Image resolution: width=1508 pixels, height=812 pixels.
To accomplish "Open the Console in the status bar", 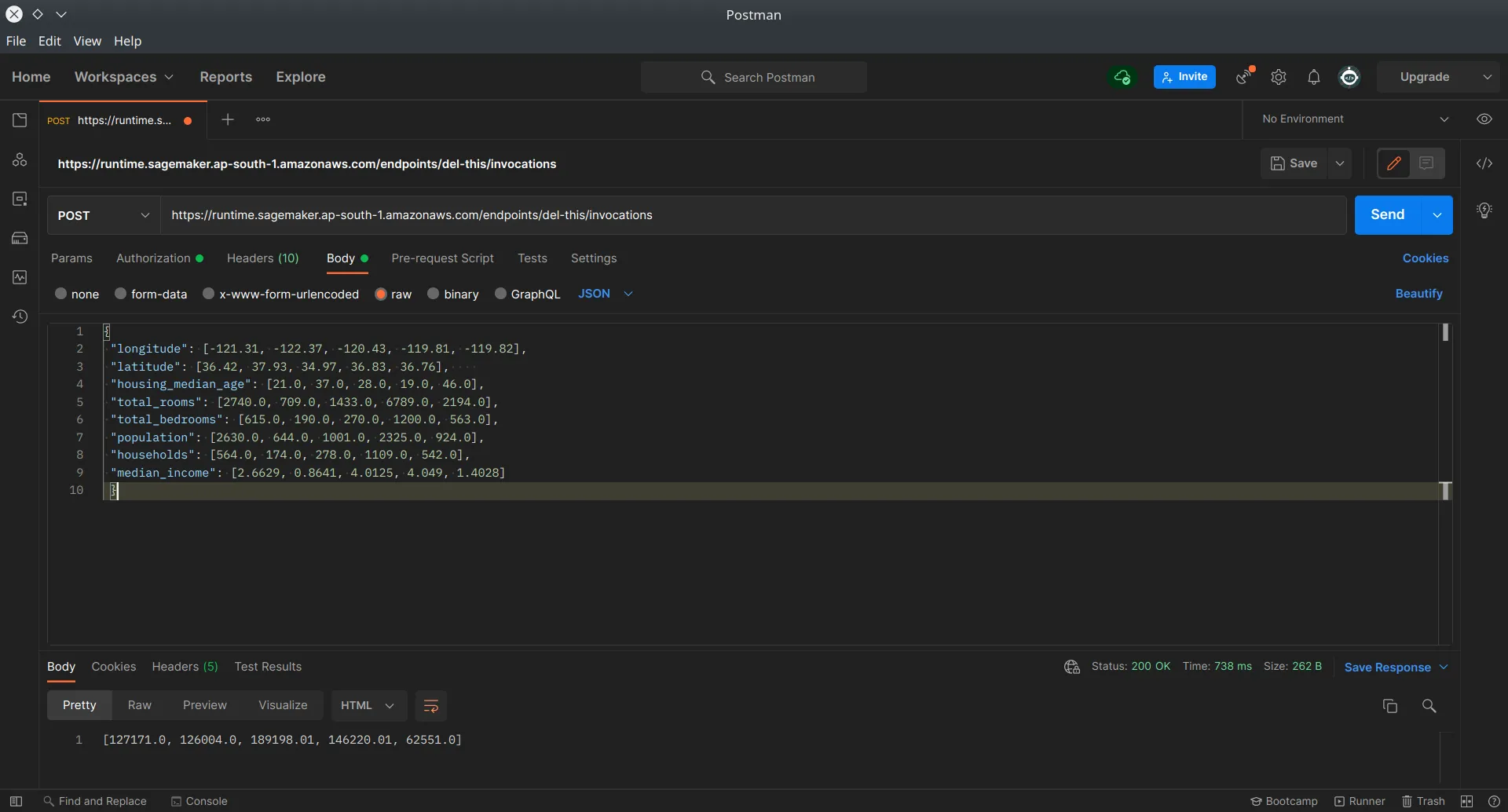I will pyautogui.click(x=199, y=801).
